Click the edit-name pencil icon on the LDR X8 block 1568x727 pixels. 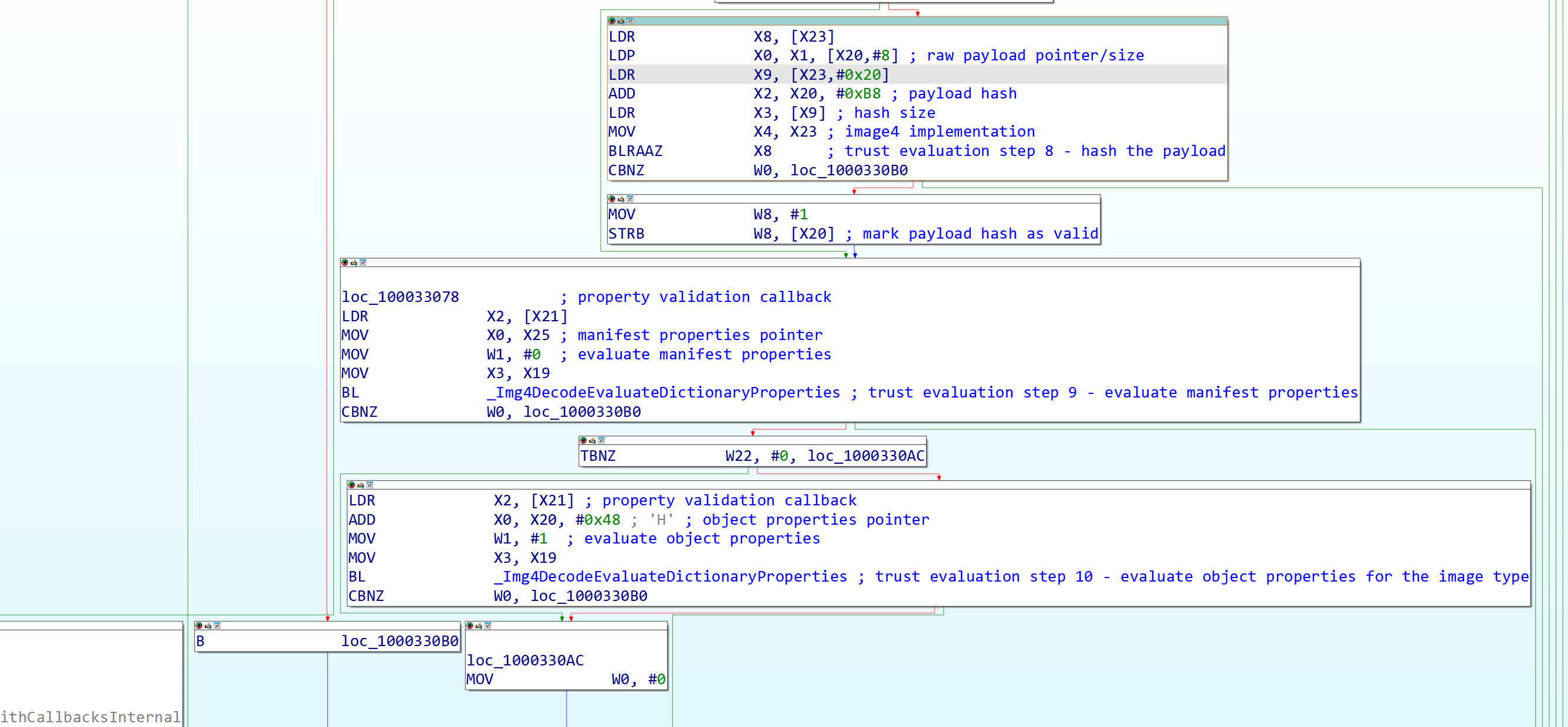[x=621, y=21]
